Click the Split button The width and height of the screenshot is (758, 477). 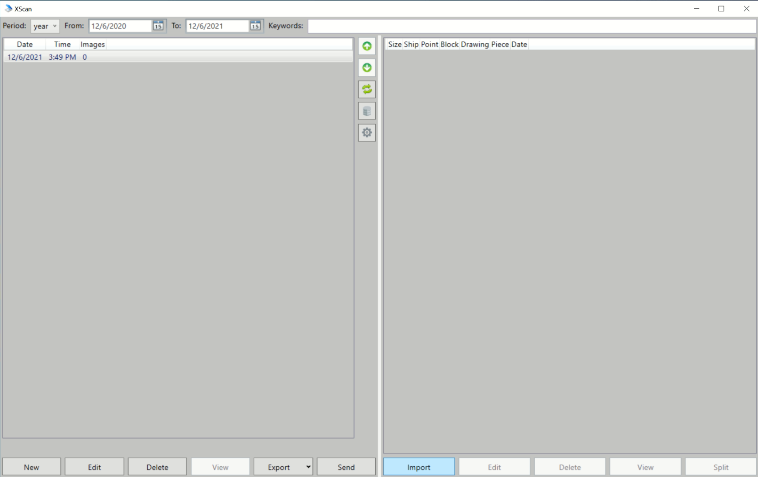coord(720,467)
